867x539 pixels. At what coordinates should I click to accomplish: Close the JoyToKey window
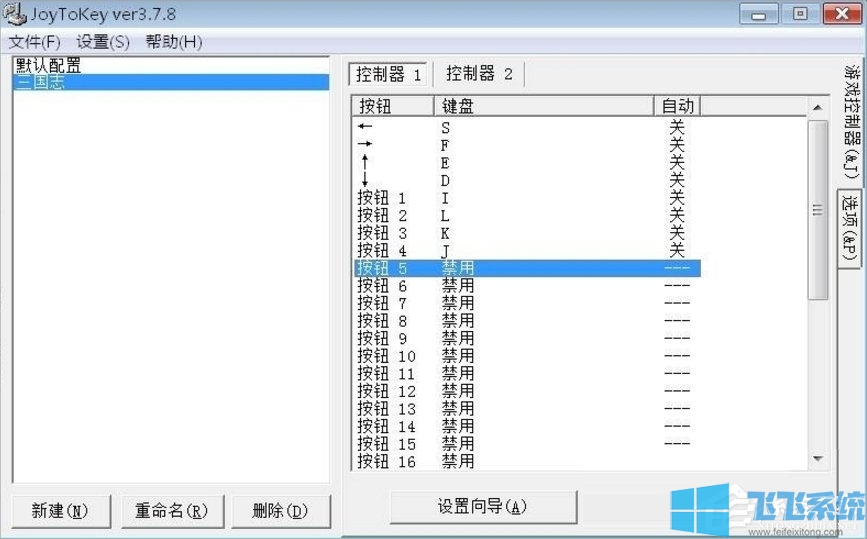point(842,14)
